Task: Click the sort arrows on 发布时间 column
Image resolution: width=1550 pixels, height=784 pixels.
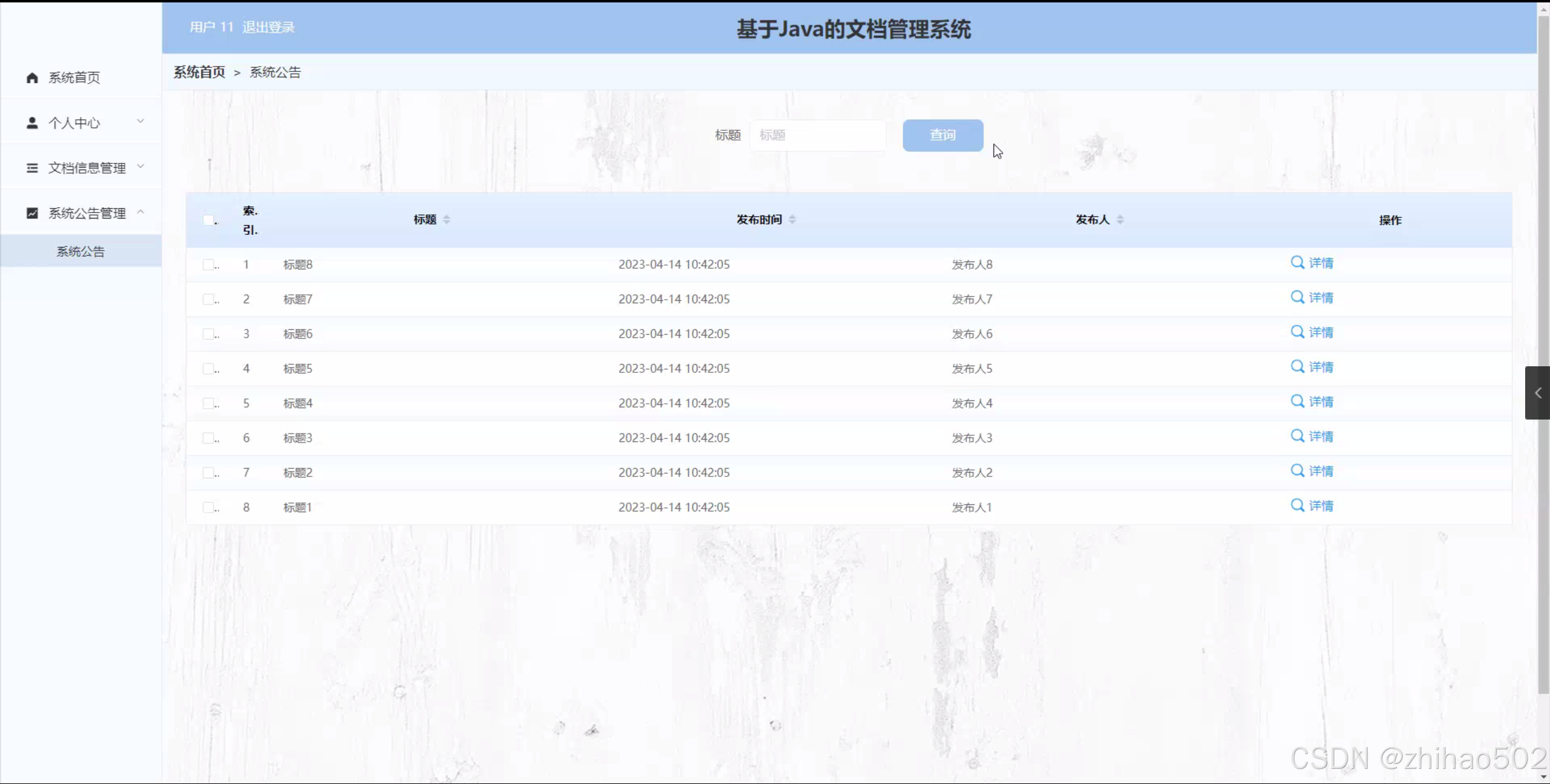Action: 793,219
